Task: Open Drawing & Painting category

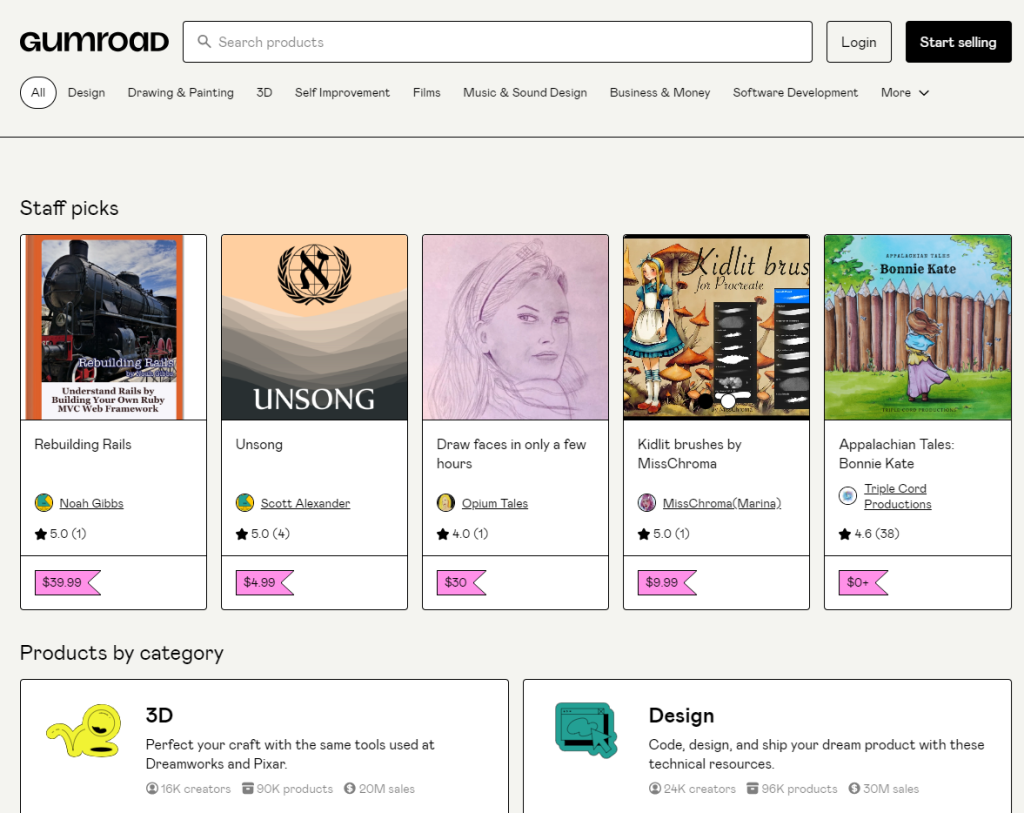Action: pyautogui.click(x=180, y=93)
